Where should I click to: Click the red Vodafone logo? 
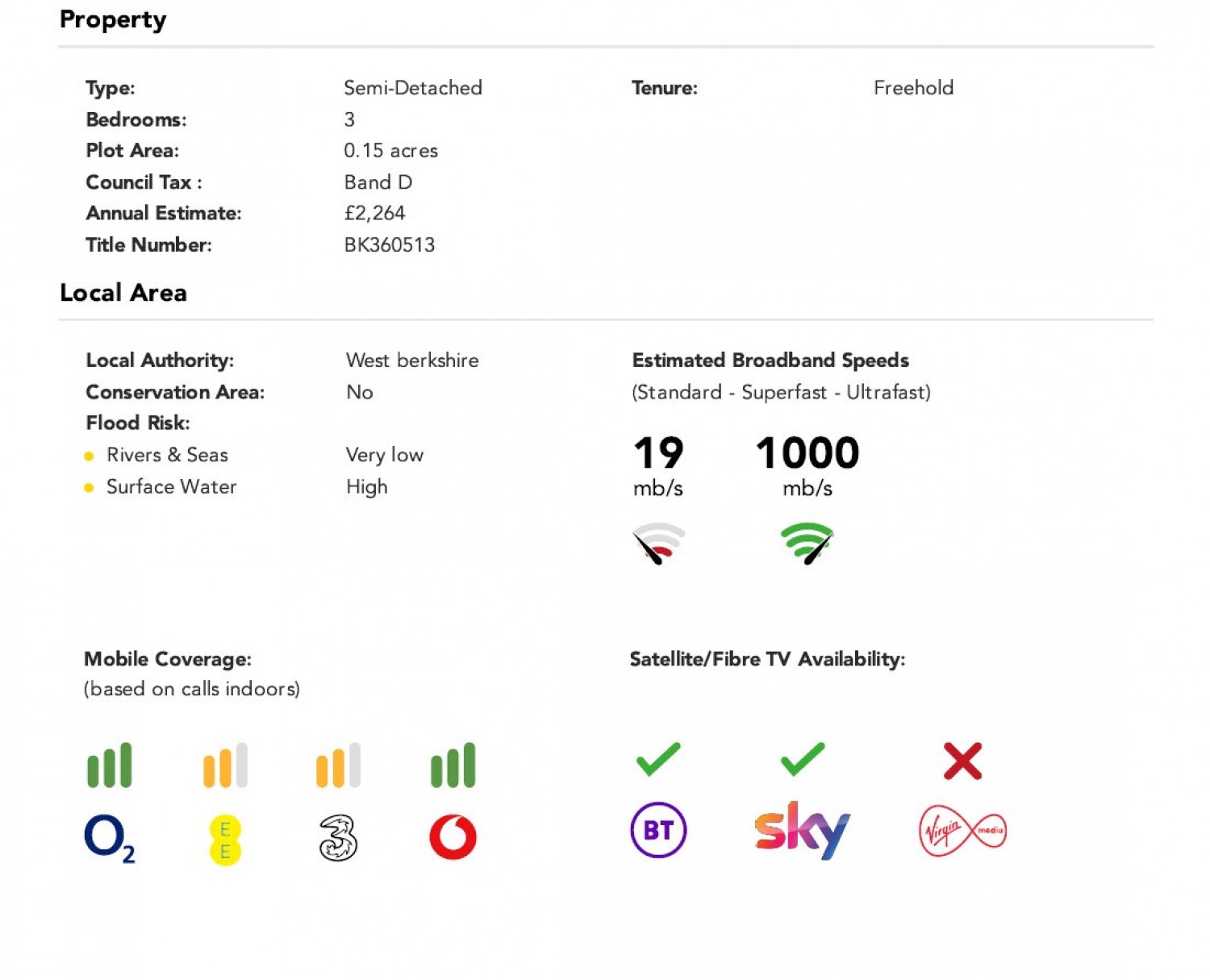coord(453,836)
